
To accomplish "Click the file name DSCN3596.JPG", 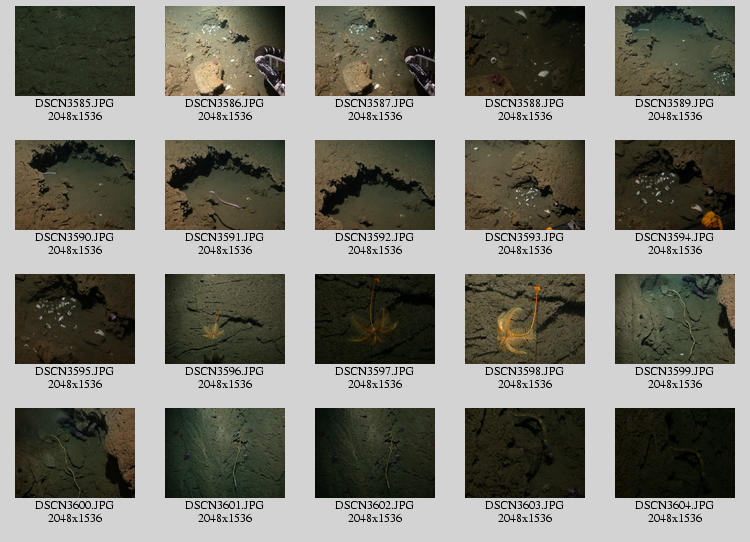I will pyautogui.click(x=225, y=371).
